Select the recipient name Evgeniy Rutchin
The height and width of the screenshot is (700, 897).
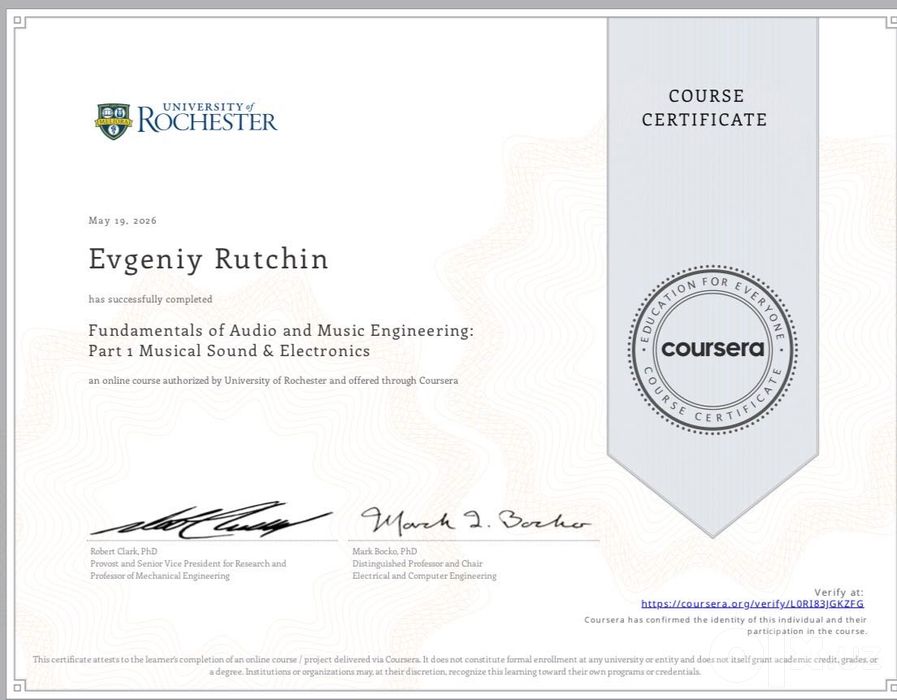pos(209,259)
